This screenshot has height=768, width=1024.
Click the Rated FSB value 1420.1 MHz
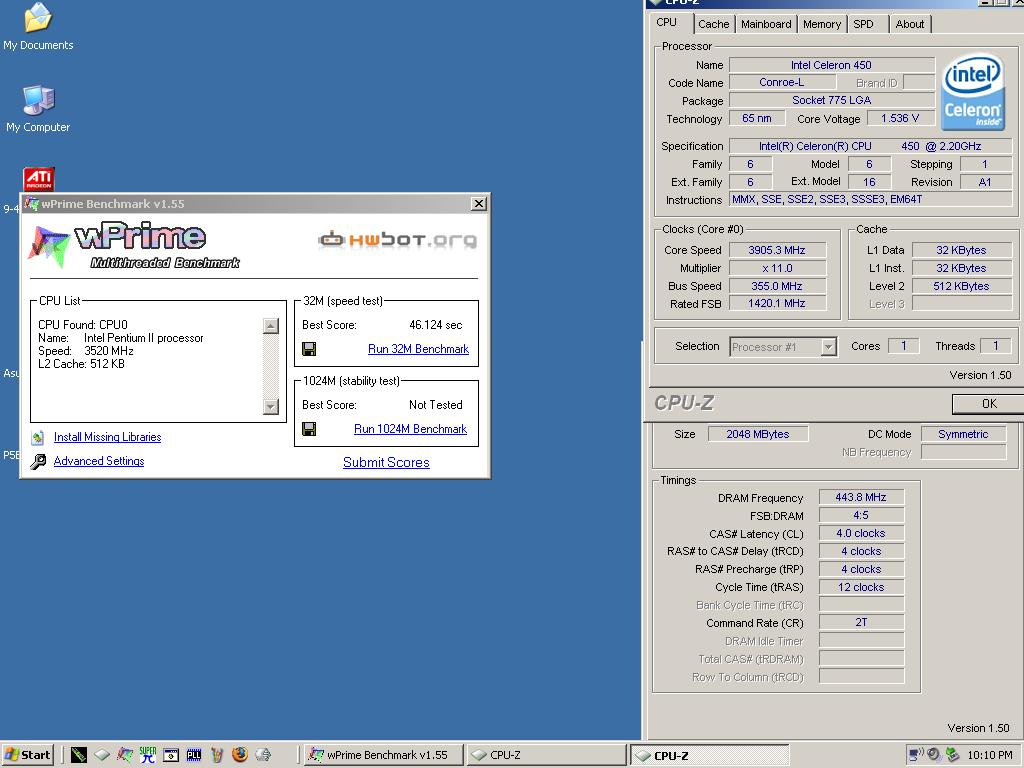[777, 304]
